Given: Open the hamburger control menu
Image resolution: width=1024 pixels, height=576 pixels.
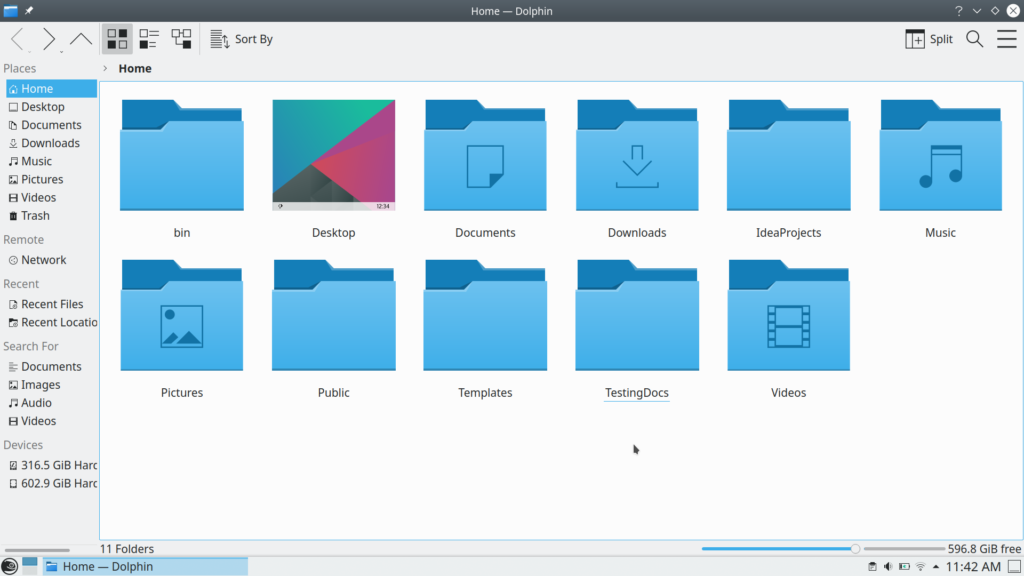Looking at the screenshot, I should 1006,39.
